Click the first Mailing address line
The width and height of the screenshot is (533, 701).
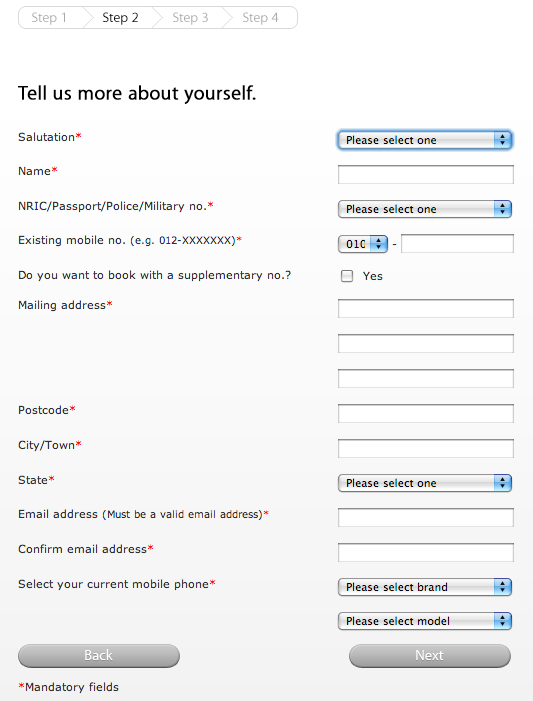426,308
